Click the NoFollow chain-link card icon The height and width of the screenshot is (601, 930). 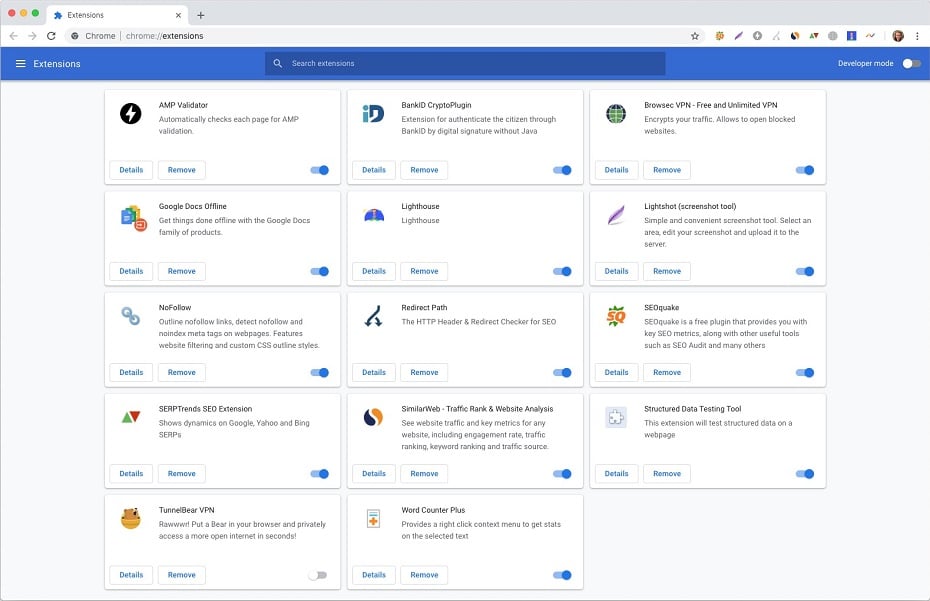click(x=130, y=316)
